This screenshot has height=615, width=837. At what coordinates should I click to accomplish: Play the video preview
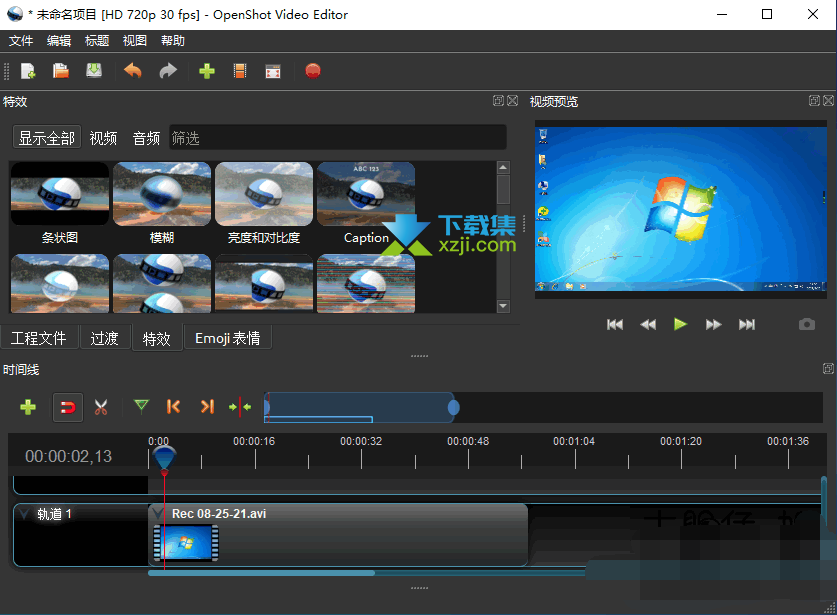(x=680, y=324)
